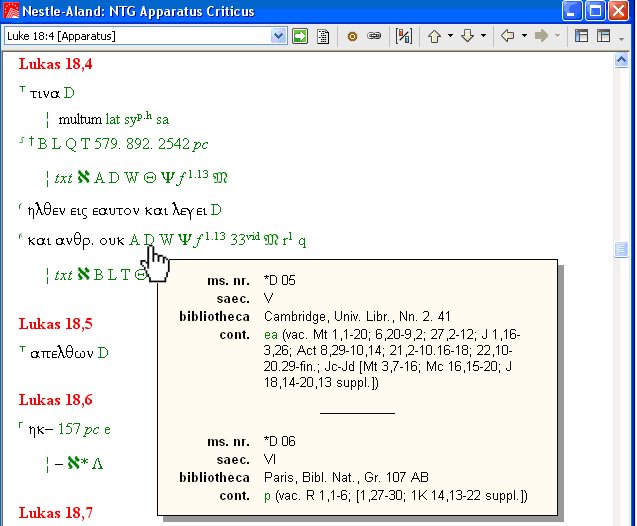This screenshot has width=637, height=526.
Task: Click the orange circular target icon
Action: tap(352, 37)
